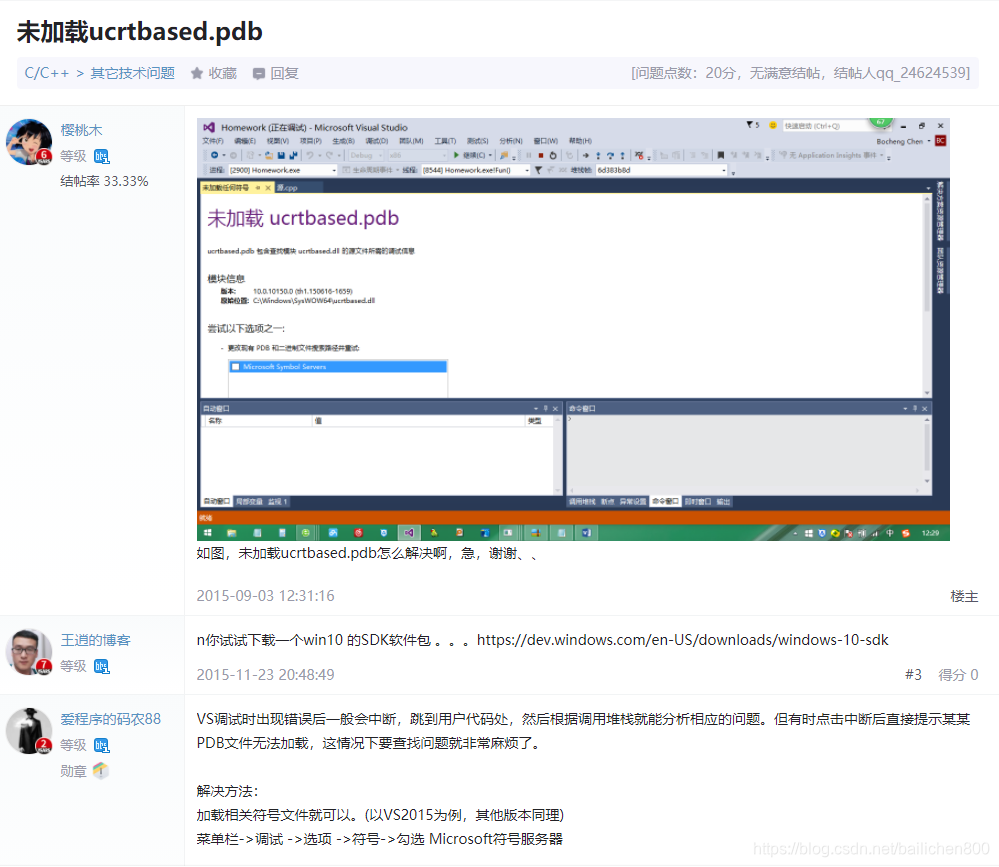The height and width of the screenshot is (867, 999).
Task: Click the notifications flag icon showing 5
Action: (x=754, y=125)
